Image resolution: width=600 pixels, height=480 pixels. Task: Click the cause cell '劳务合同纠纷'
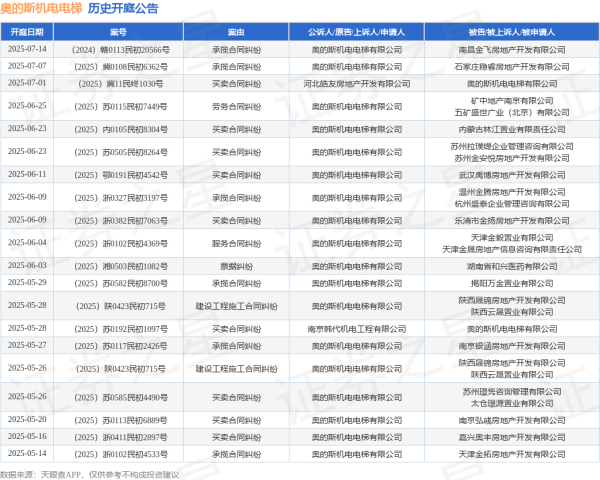coord(236,106)
